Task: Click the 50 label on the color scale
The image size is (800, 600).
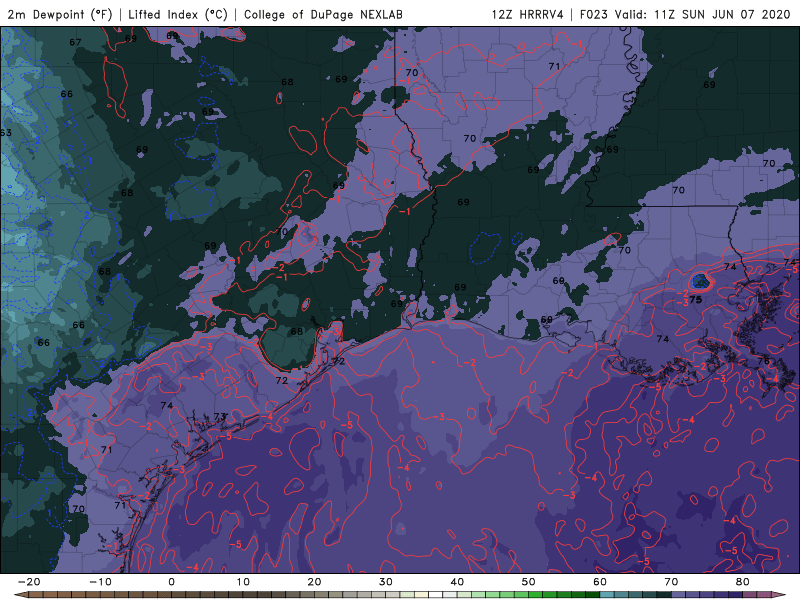Action: pyautogui.click(x=529, y=582)
